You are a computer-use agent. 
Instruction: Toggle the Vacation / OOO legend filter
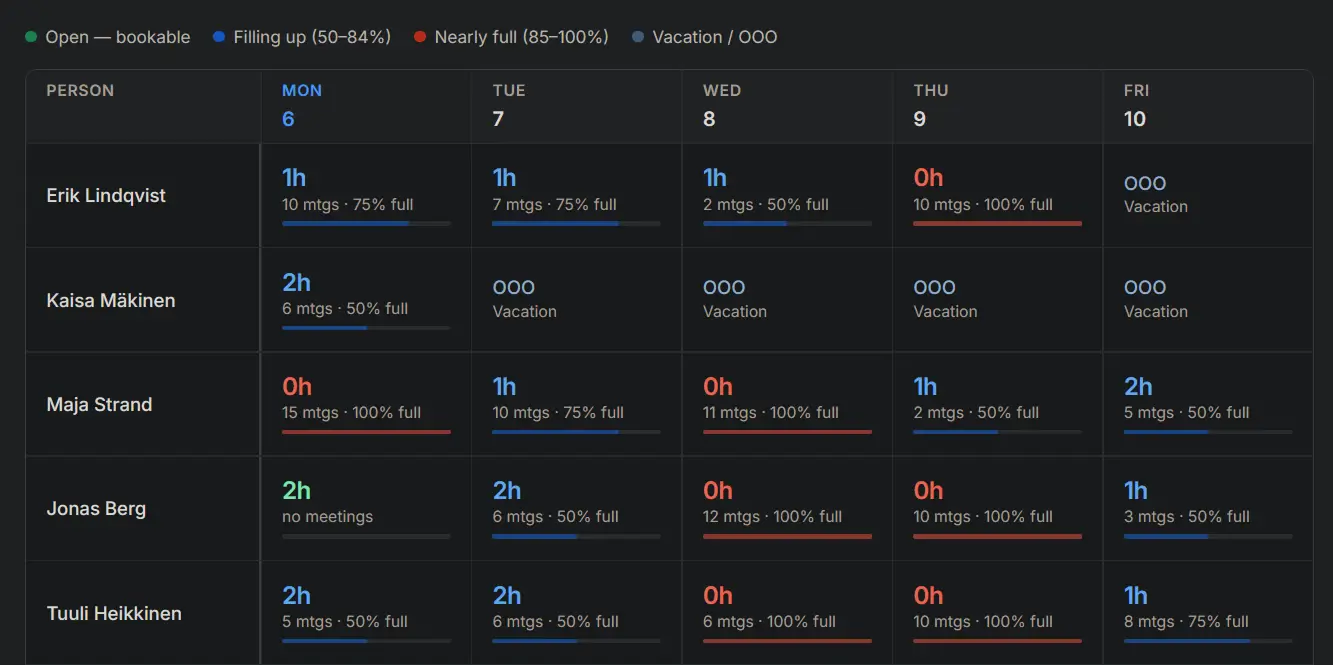[x=704, y=36]
